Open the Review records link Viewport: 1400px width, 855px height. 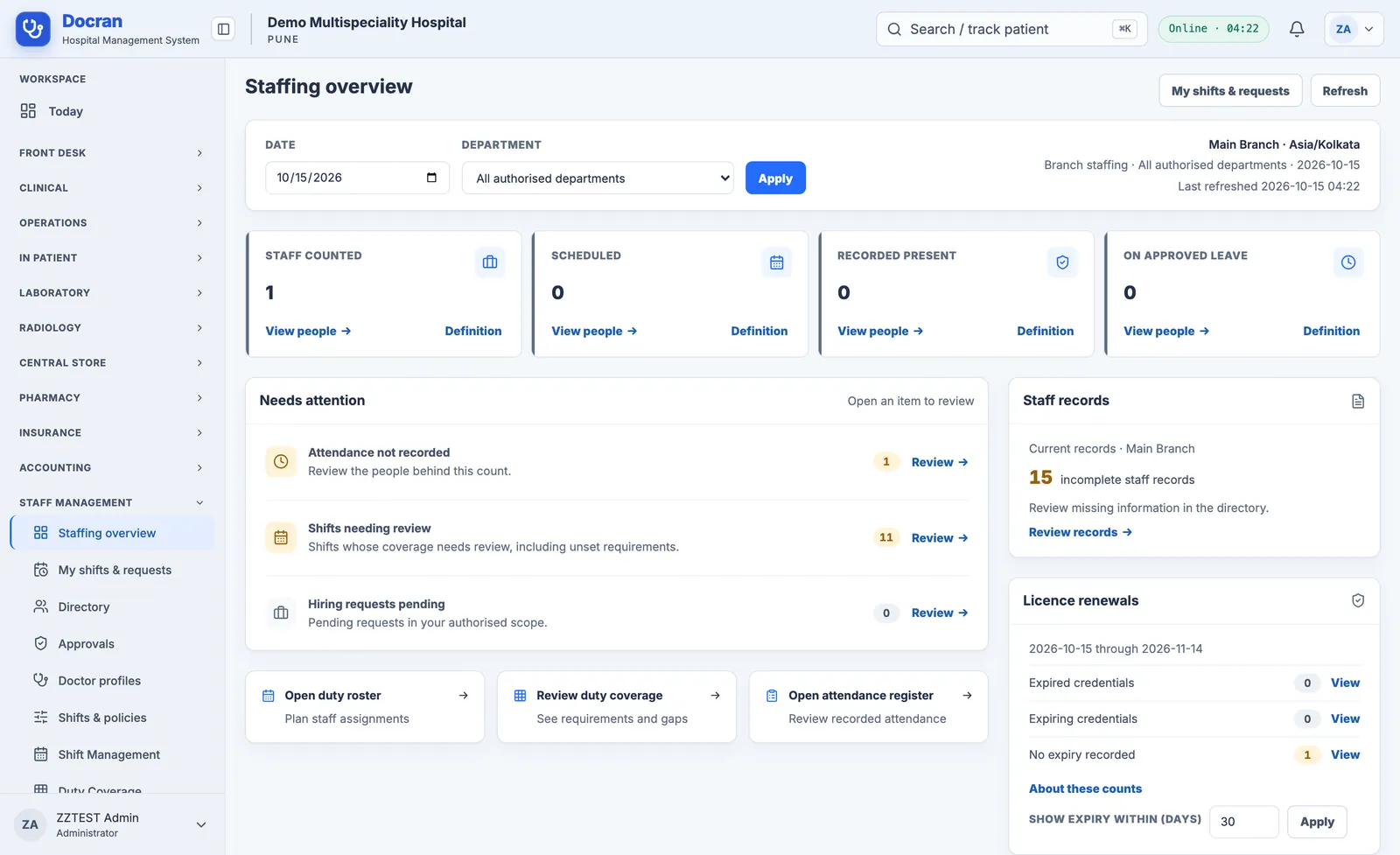tap(1081, 532)
